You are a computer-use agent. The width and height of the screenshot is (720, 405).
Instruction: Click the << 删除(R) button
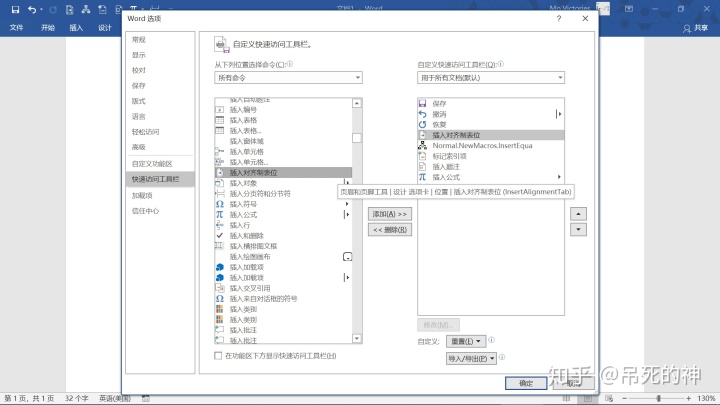click(x=389, y=230)
